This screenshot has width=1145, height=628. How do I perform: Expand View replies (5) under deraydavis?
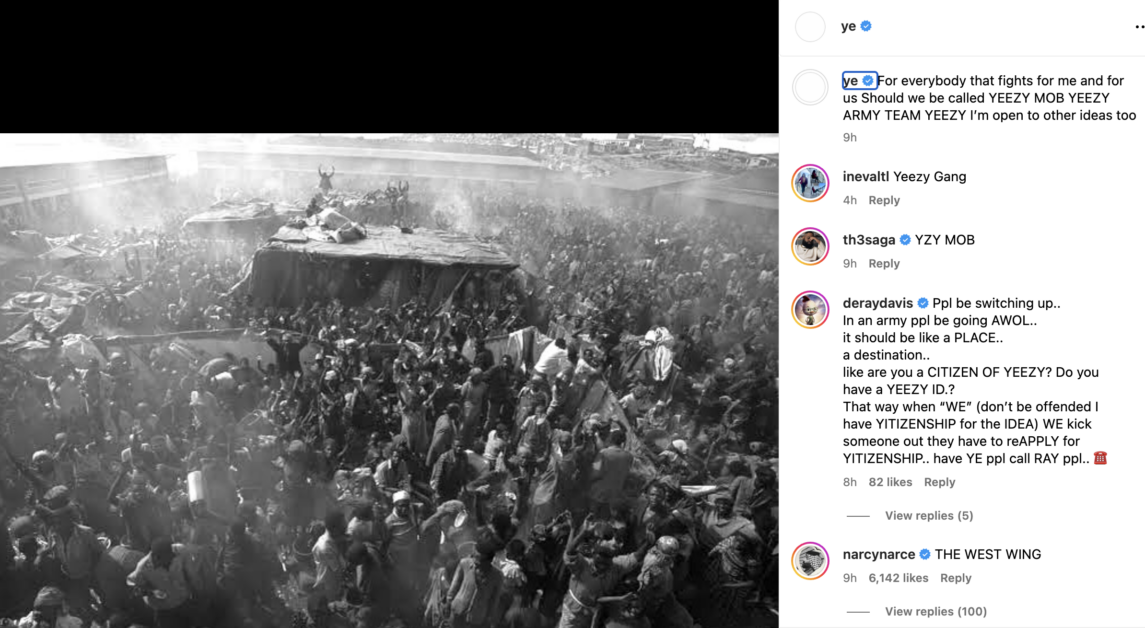coord(929,516)
